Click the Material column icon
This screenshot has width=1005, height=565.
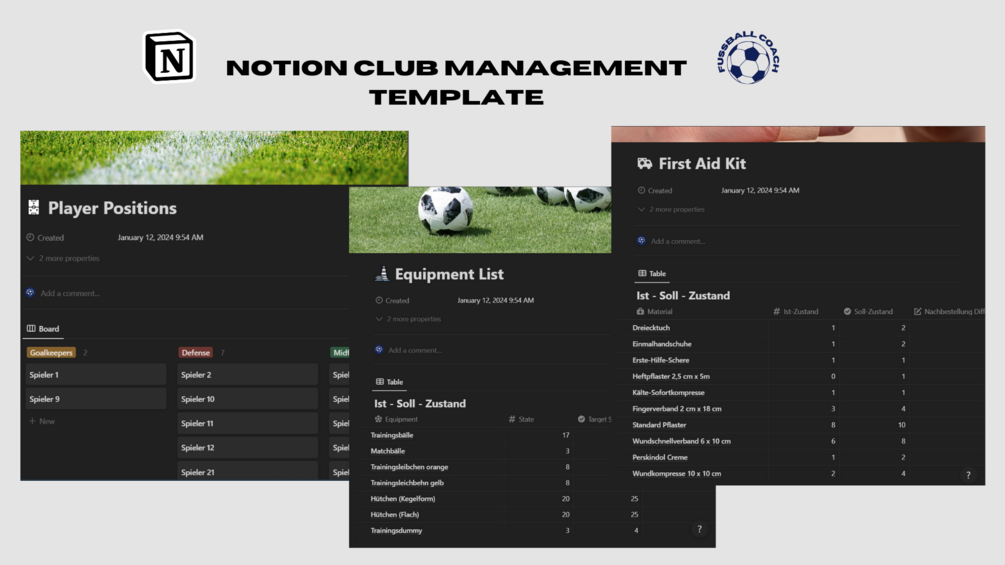pyautogui.click(x=640, y=311)
